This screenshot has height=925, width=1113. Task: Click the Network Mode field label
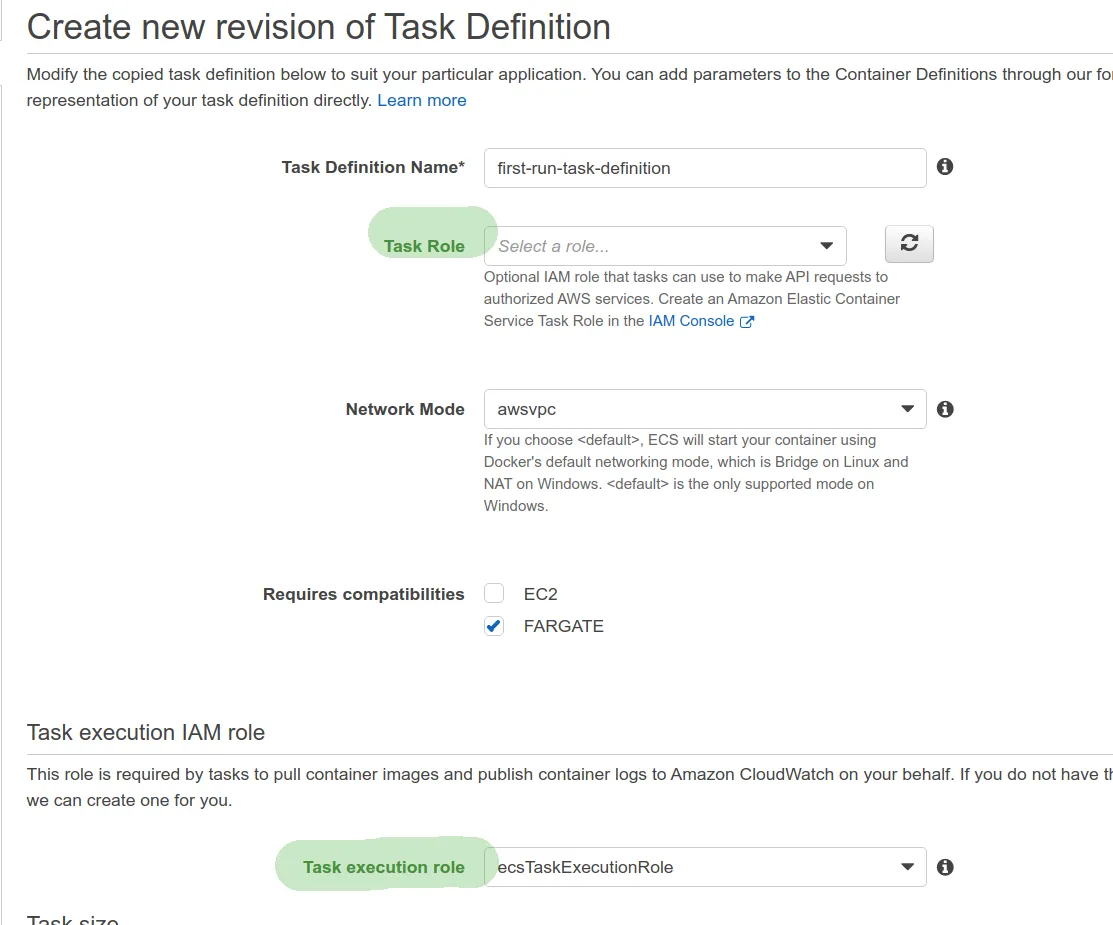point(405,409)
